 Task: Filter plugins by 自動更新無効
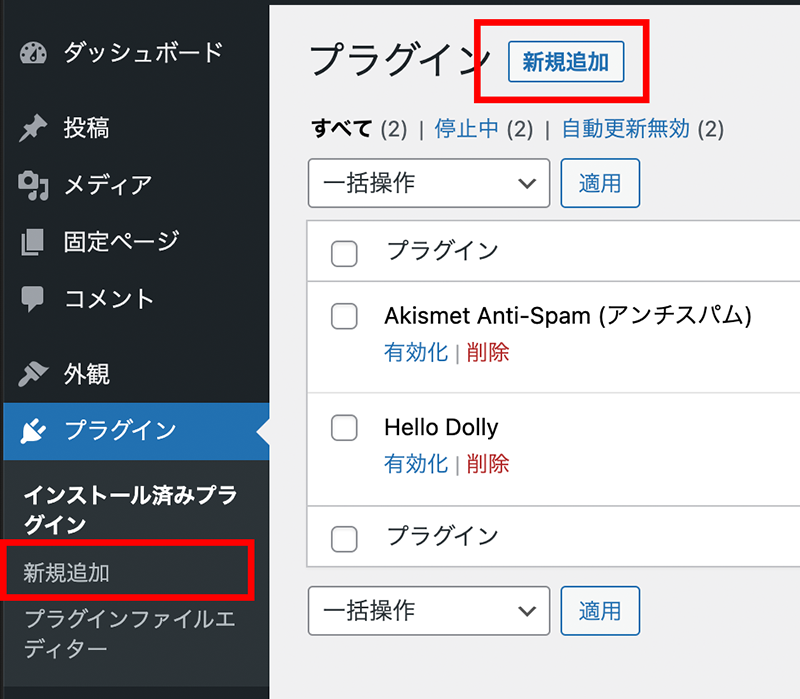click(626, 129)
